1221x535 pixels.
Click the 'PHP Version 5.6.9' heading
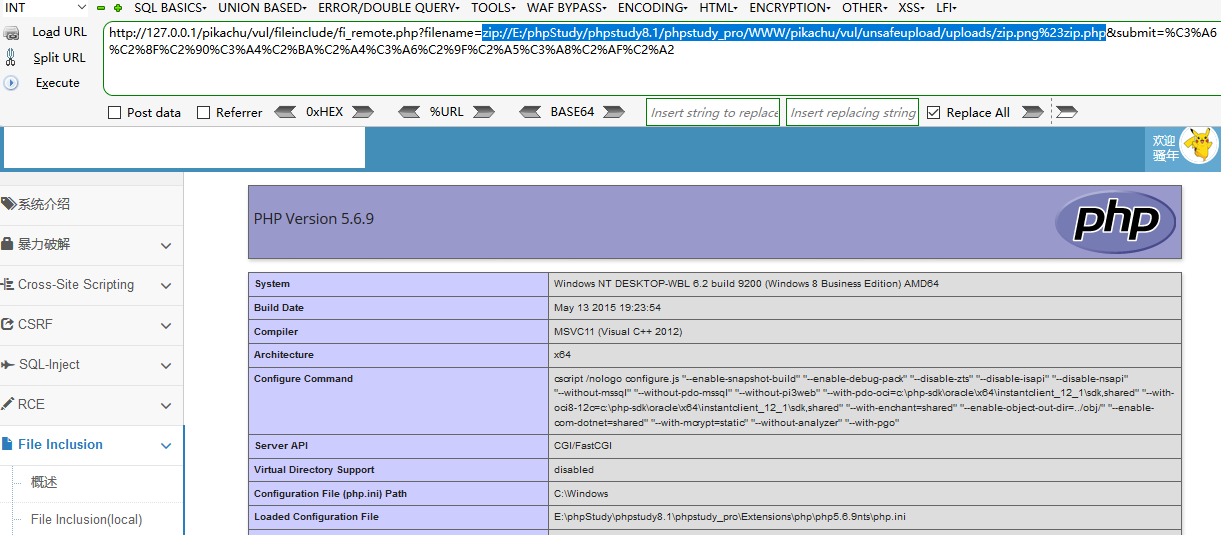314,219
